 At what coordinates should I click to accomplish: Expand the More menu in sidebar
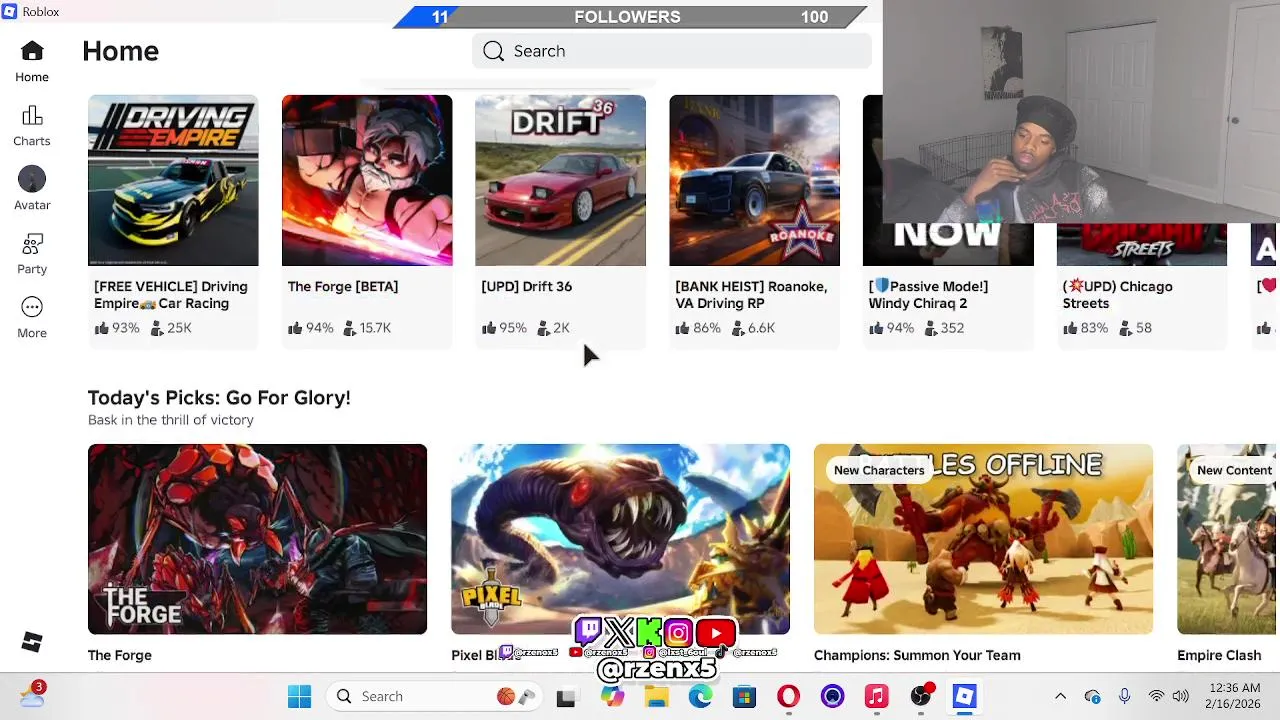(32, 318)
